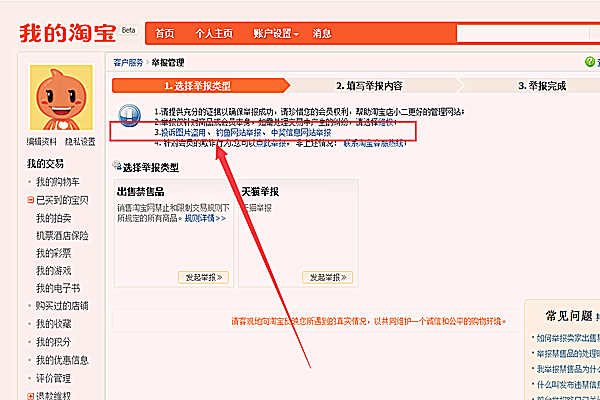The height and width of the screenshot is (400, 600).
Task: Open the 中奖信息网站举报 link
Action: coord(301,132)
